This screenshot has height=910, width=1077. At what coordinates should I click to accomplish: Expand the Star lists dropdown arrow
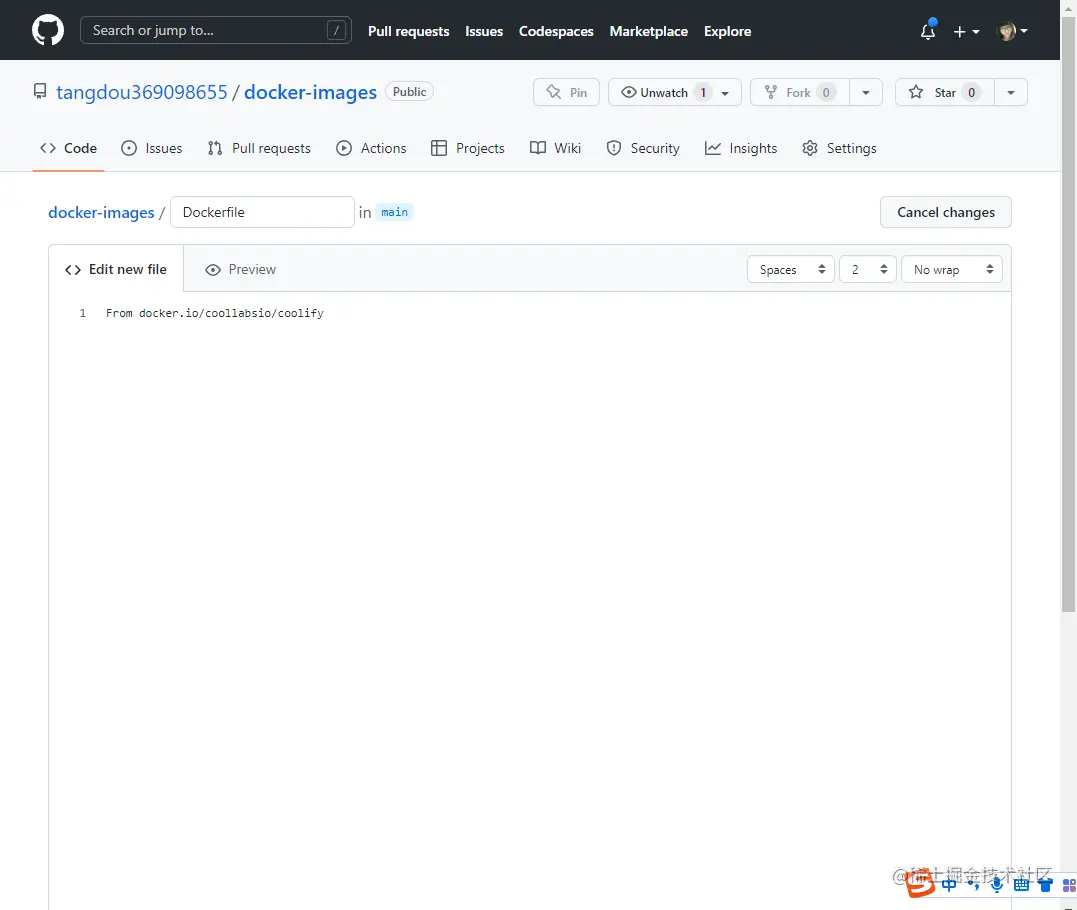pos(1011,92)
